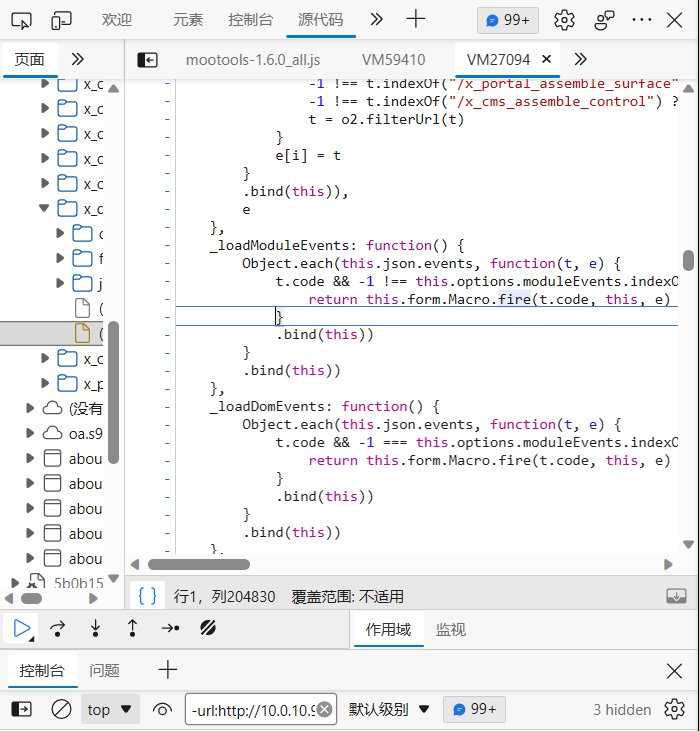Click the inspect element picker icon
The image size is (699, 731).
[x=22, y=20]
